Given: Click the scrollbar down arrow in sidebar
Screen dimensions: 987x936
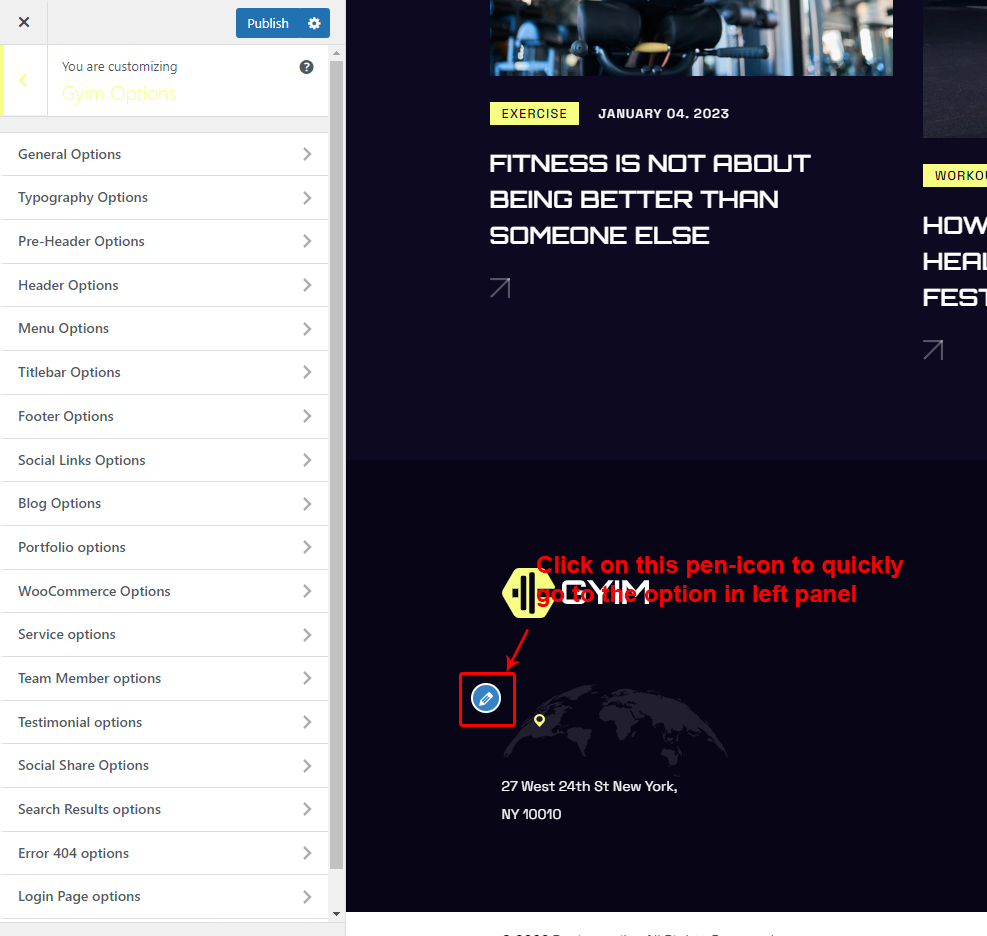Looking at the screenshot, I should point(336,913).
